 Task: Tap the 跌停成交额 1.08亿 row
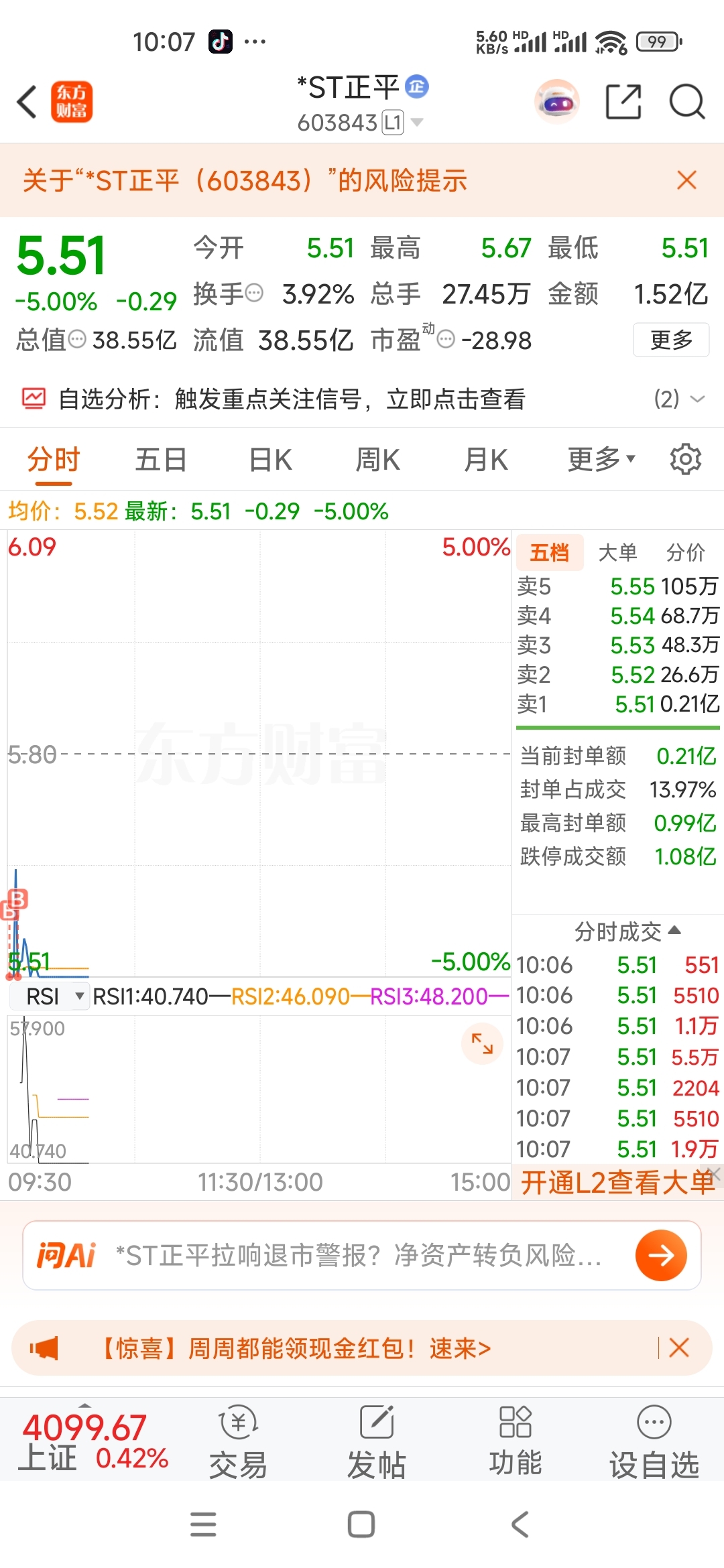[x=618, y=856]
